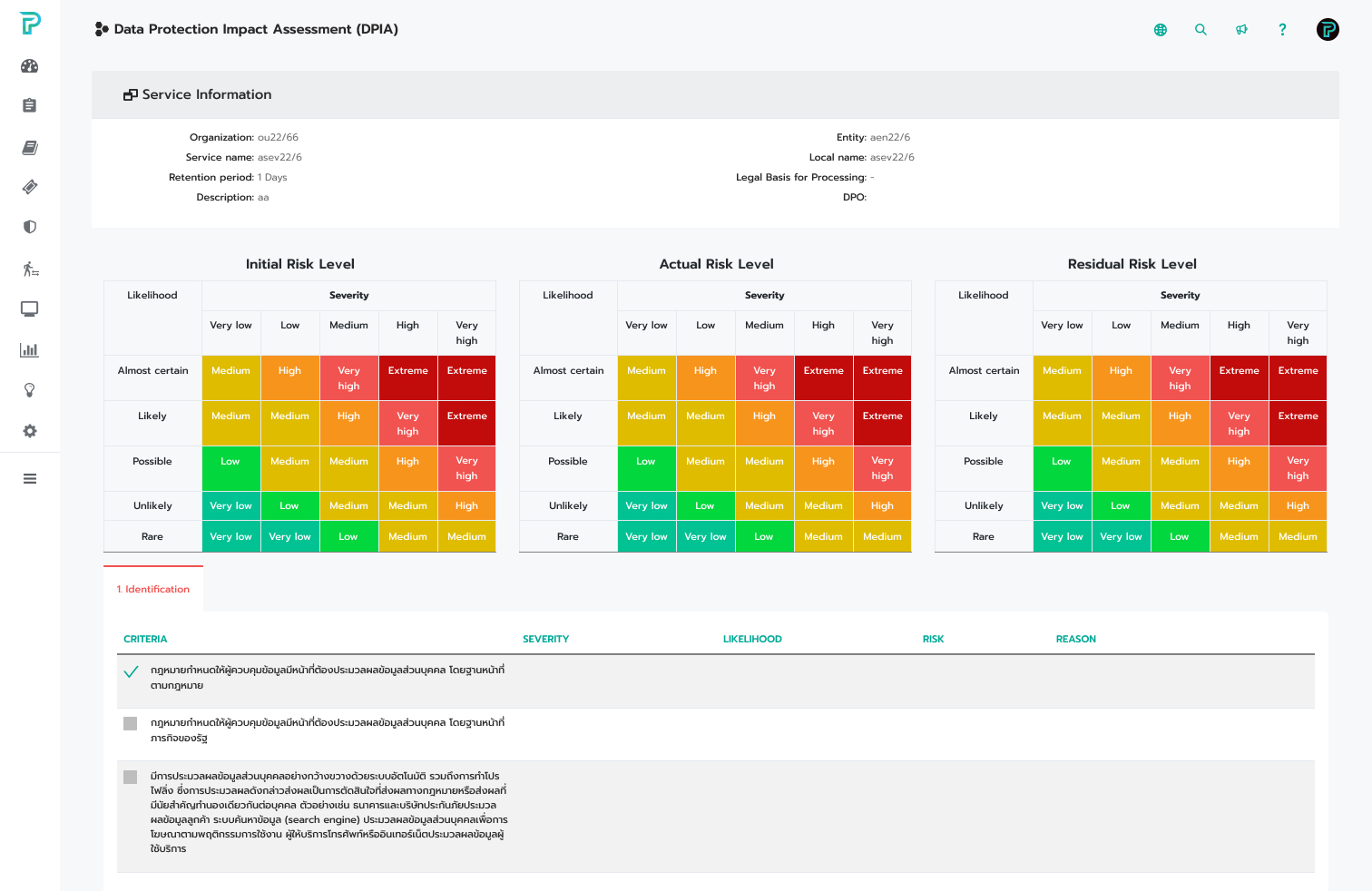The width and height of the screenshot is (1372, 891).
Task: Select the 1. Identification tab
Action: point(153,590)
